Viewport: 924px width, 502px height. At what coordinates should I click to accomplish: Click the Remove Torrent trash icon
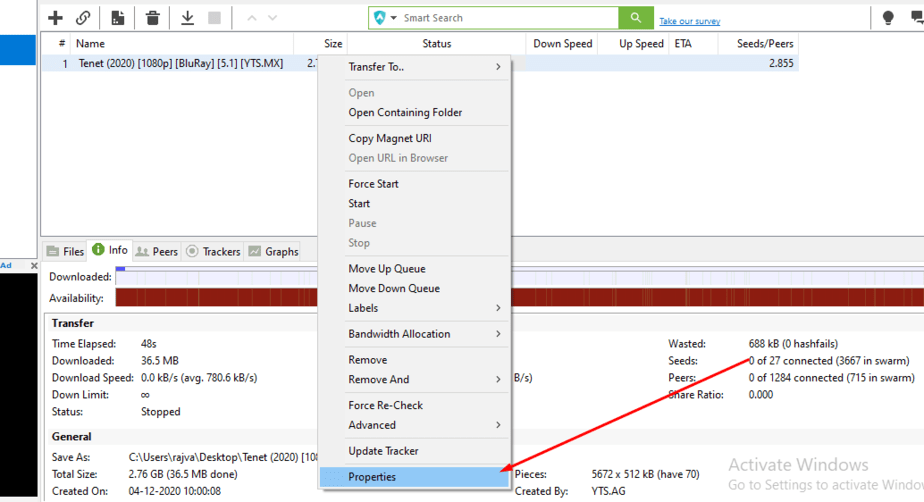(x=152, y=18)
